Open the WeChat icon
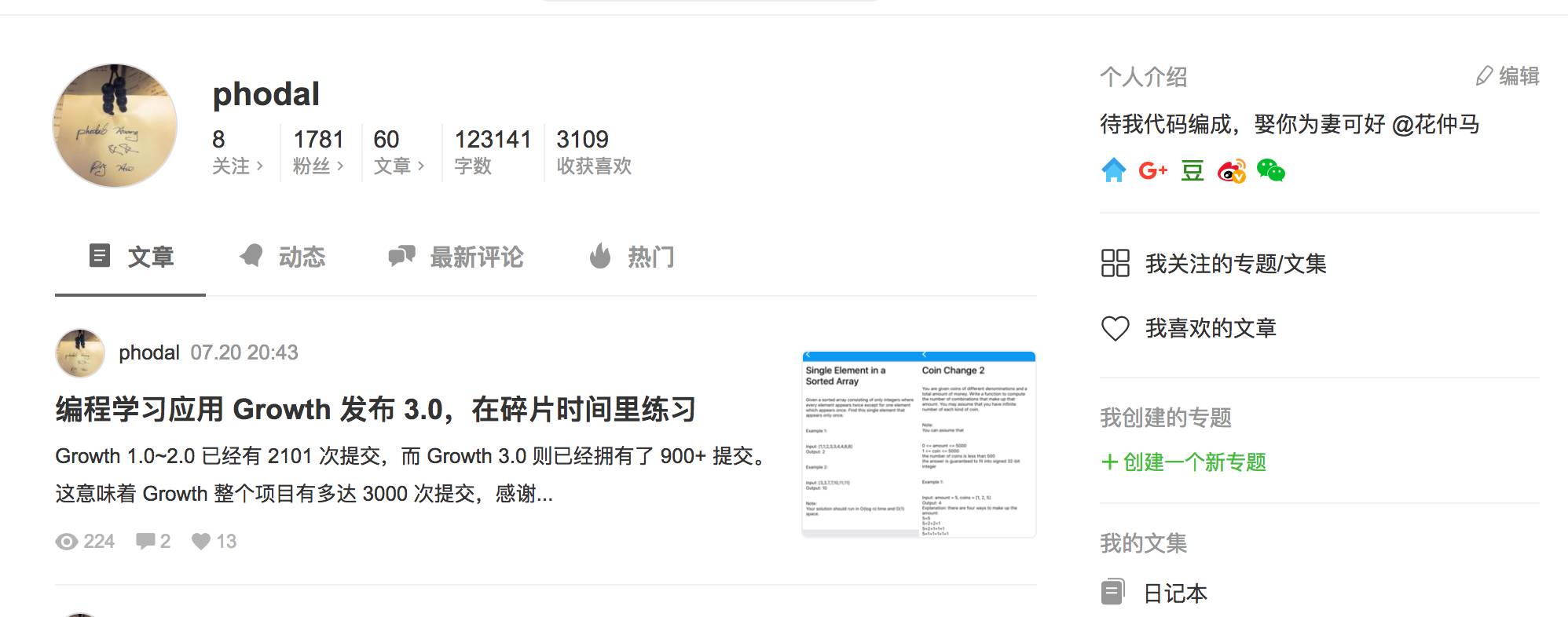This screenshot has height=617, width=1568. [1271, 170]
